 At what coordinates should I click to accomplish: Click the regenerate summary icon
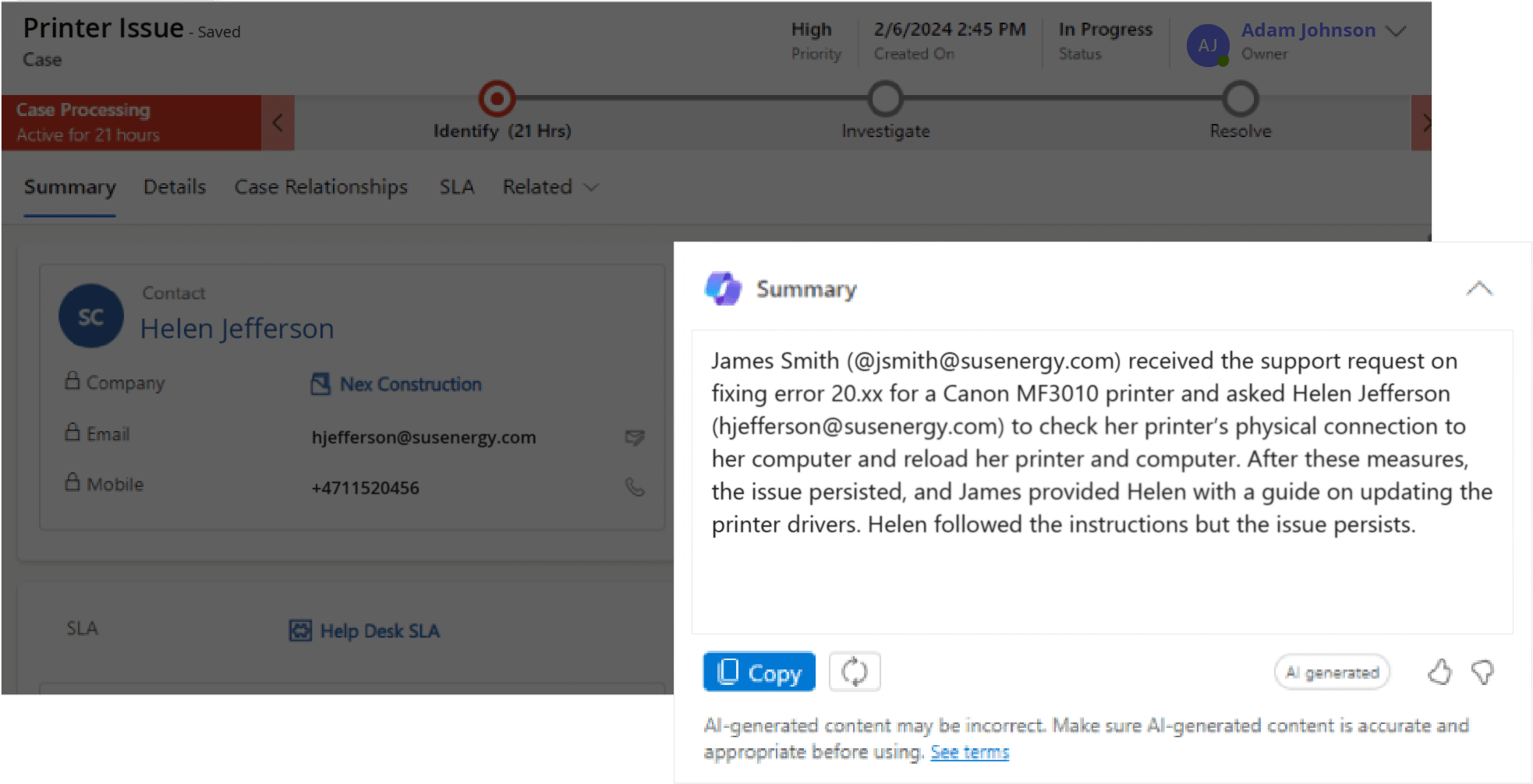[x=855, y=671]
